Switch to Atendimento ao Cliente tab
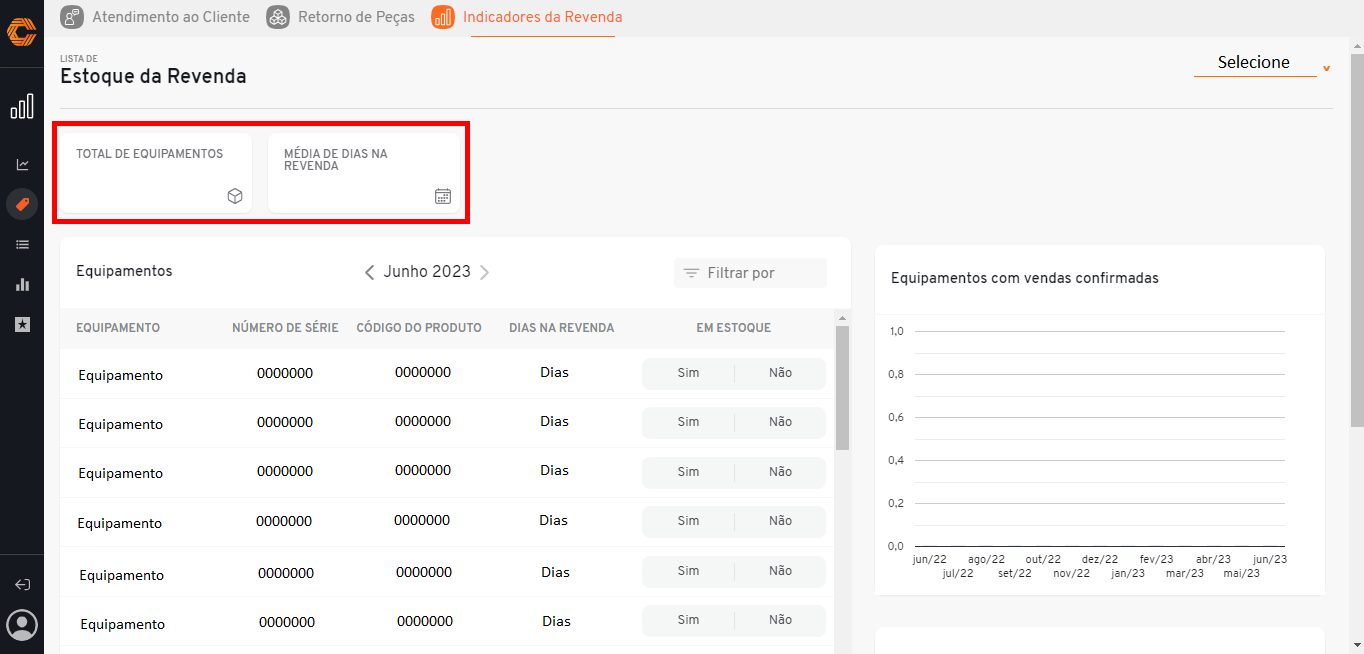The width and height of the screenshot is (1364, 654). [x=155, y=17]
